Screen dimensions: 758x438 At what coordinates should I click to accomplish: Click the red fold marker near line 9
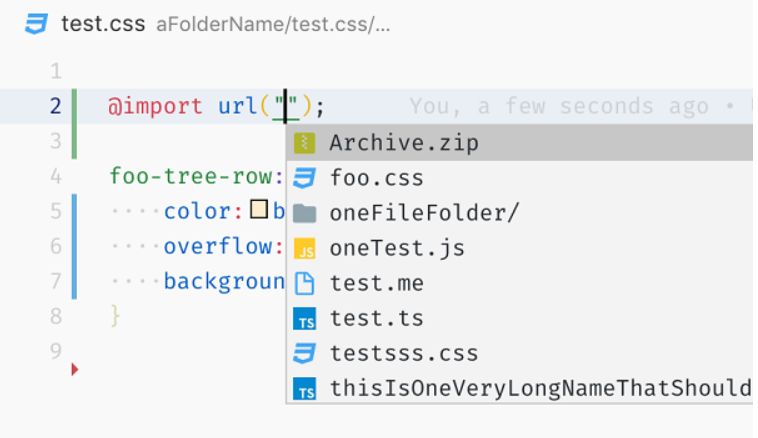(x=75, y=369)
